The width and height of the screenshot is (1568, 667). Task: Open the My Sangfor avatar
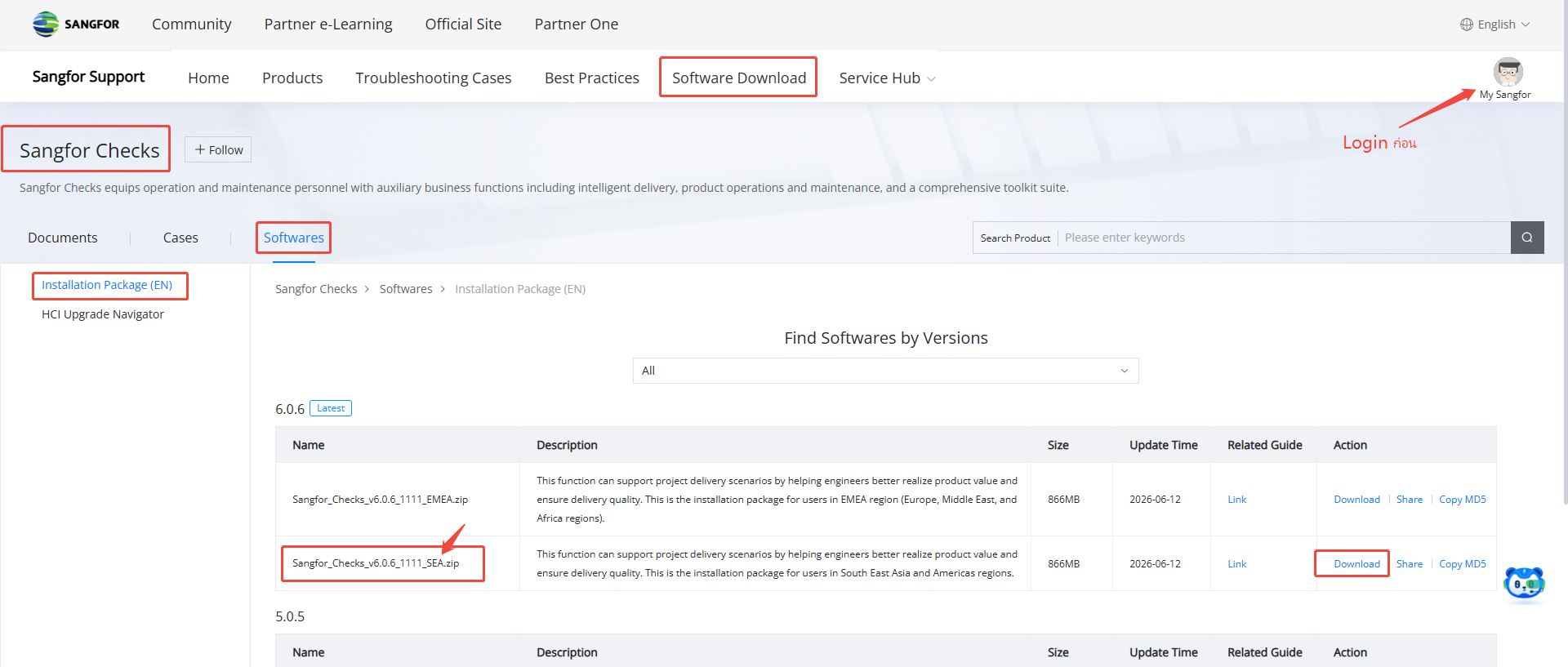pos(1508,73)
